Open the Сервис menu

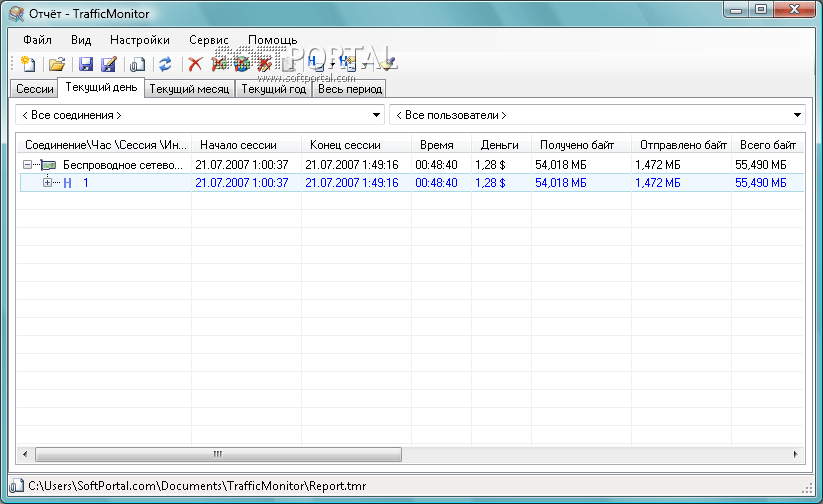tap(209, 40)
